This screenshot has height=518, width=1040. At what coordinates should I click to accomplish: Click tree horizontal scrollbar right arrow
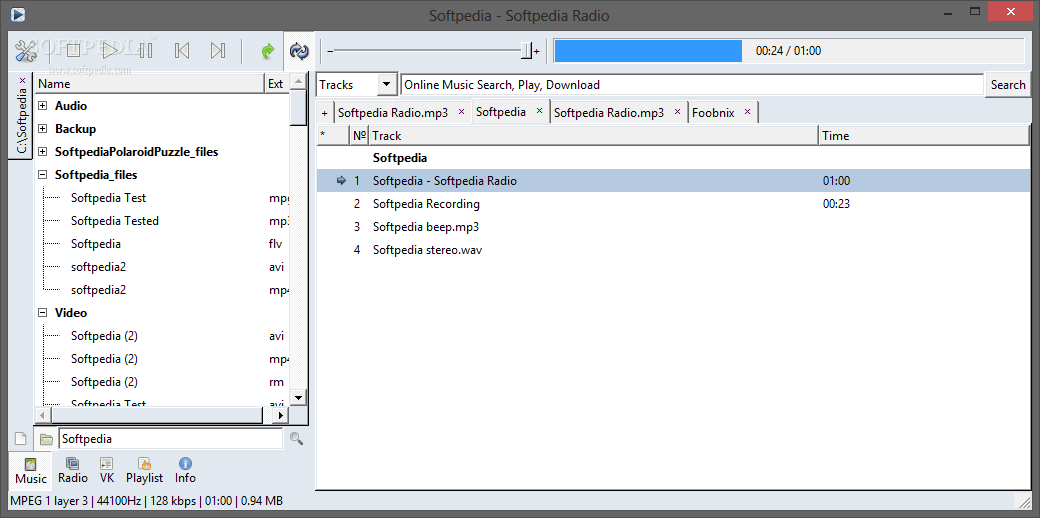tap(281, 415)
